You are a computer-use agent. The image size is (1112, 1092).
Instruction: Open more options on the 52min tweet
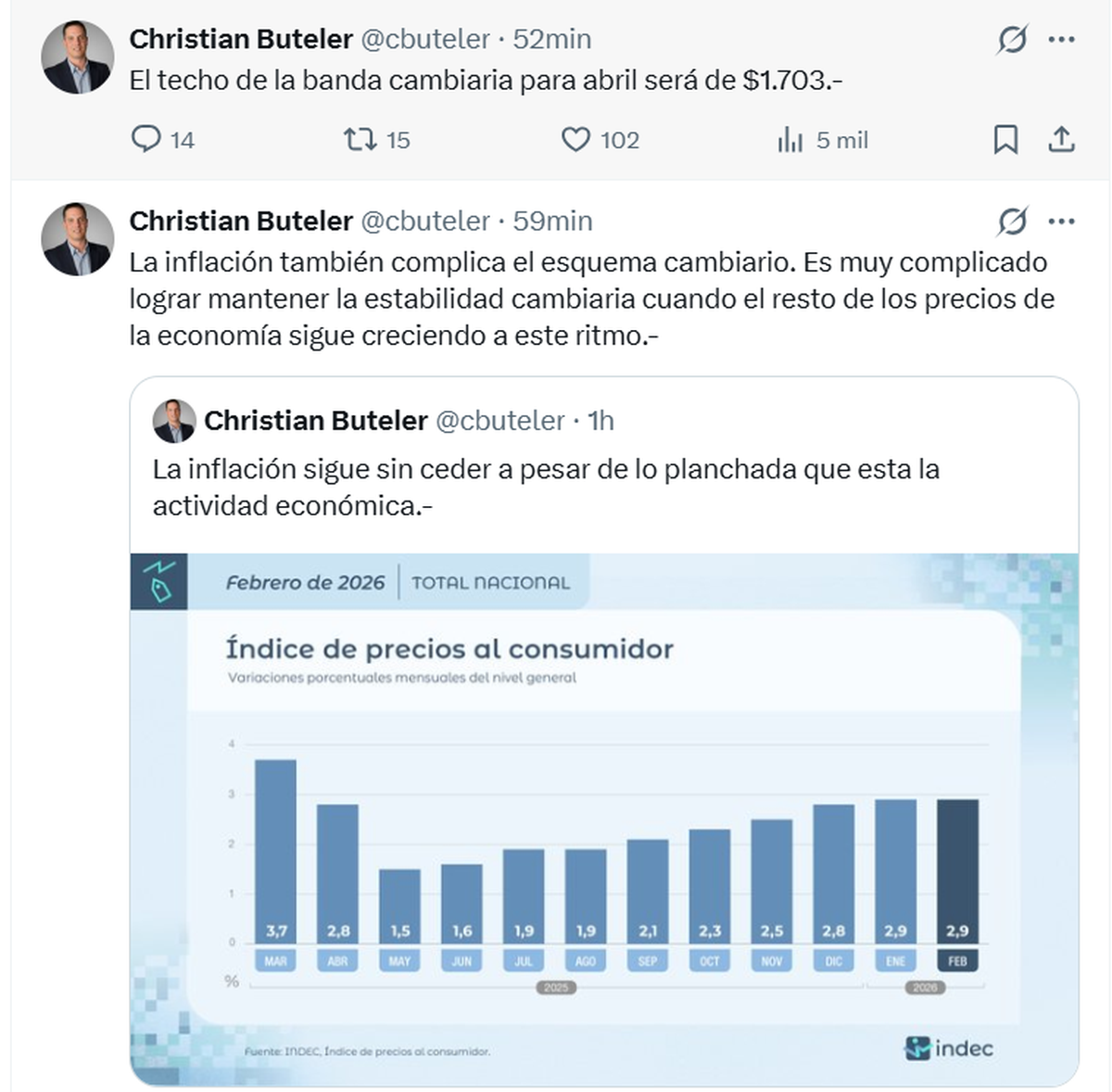click(x=1061, y=40)
